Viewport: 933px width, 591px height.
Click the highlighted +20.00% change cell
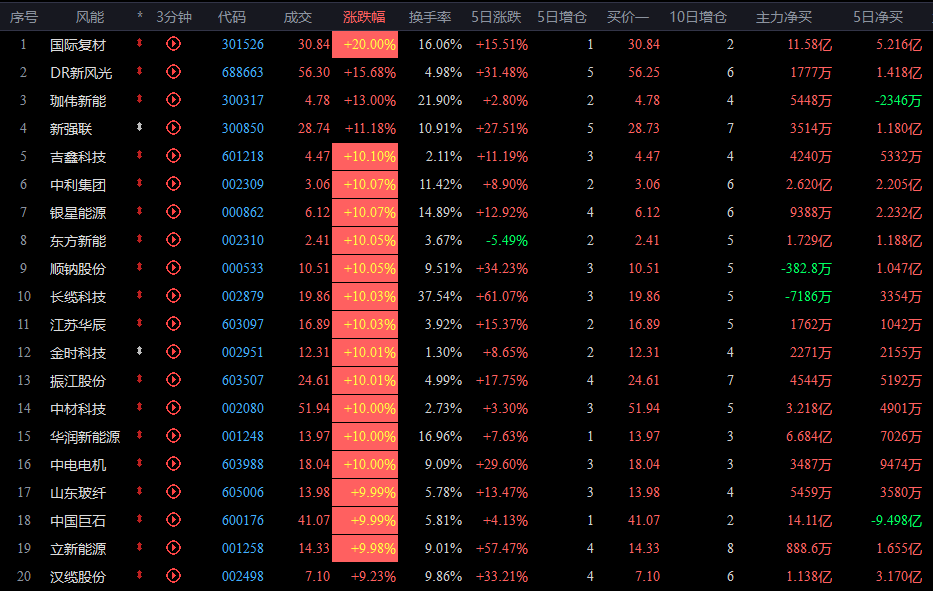pos(365,45)
